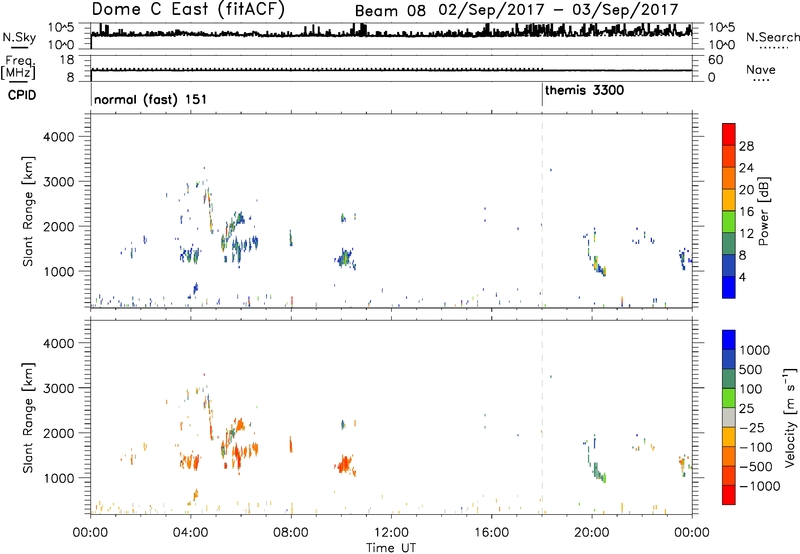Click the '12:00' time axis tick label
The height and width of the screenshot is (554, 800).
click(x=391, y=533)
